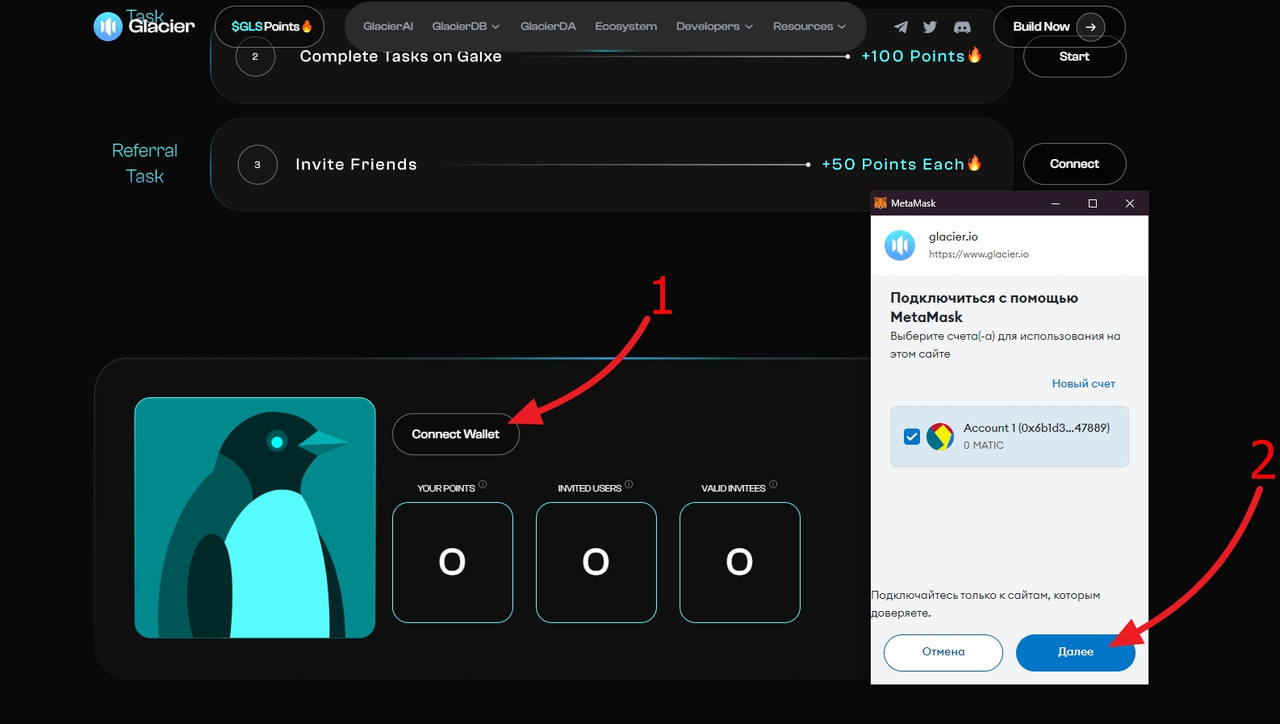Open the GlacierAI nav item

[388, 27]
